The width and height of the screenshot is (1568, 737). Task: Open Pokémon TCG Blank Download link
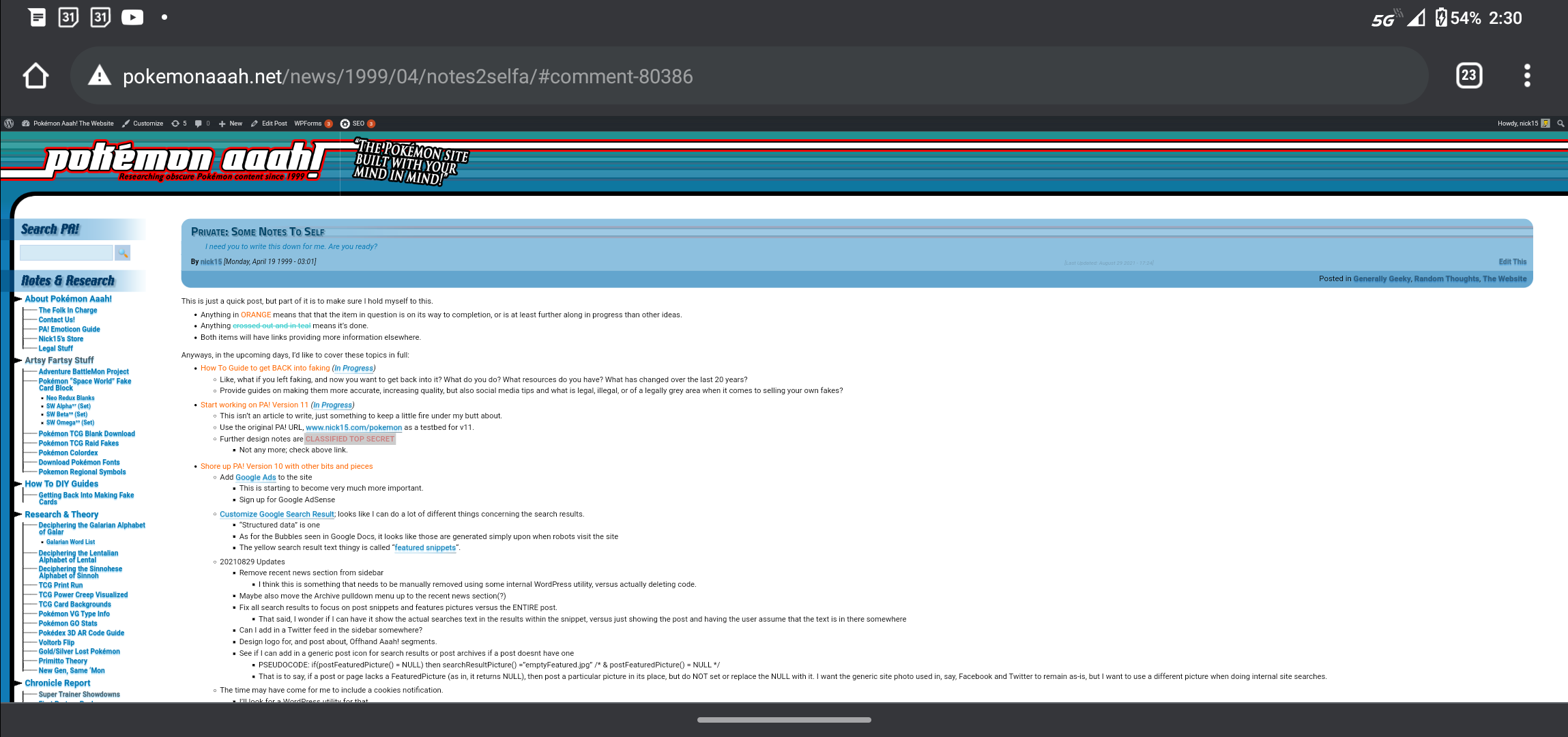tap(87, 434)
